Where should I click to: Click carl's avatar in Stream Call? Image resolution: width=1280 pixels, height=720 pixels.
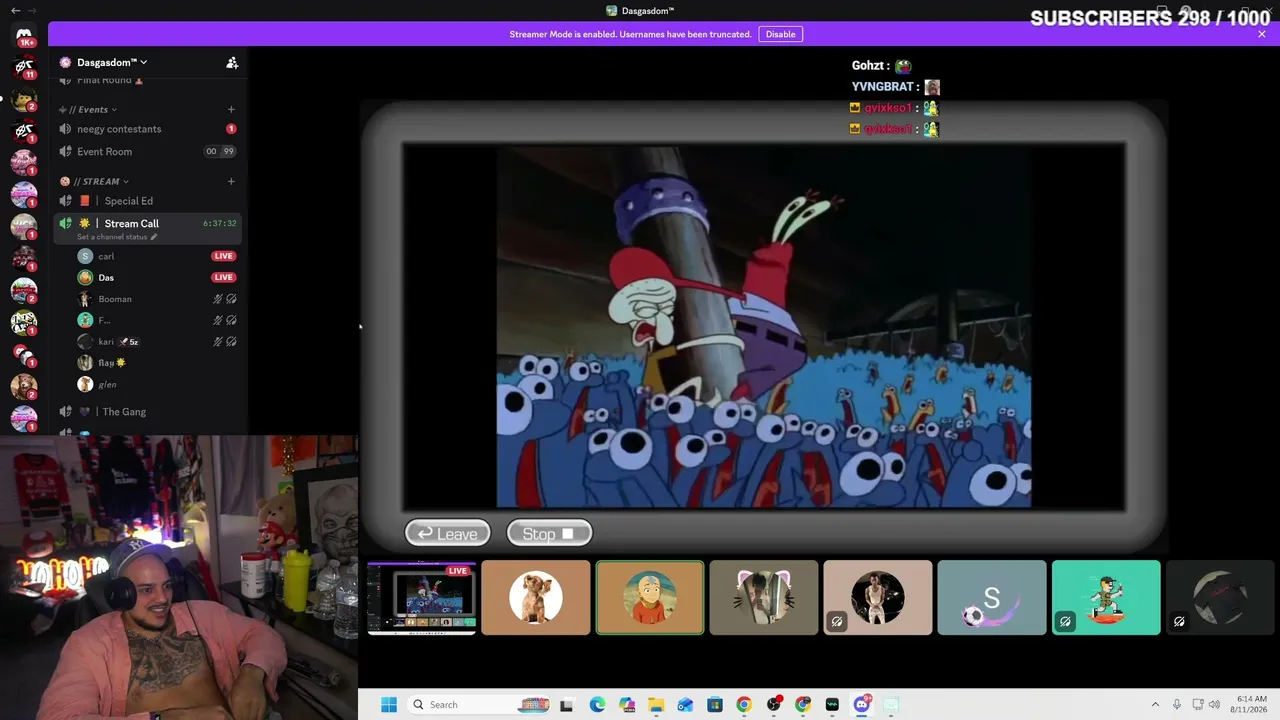(85, 256)
